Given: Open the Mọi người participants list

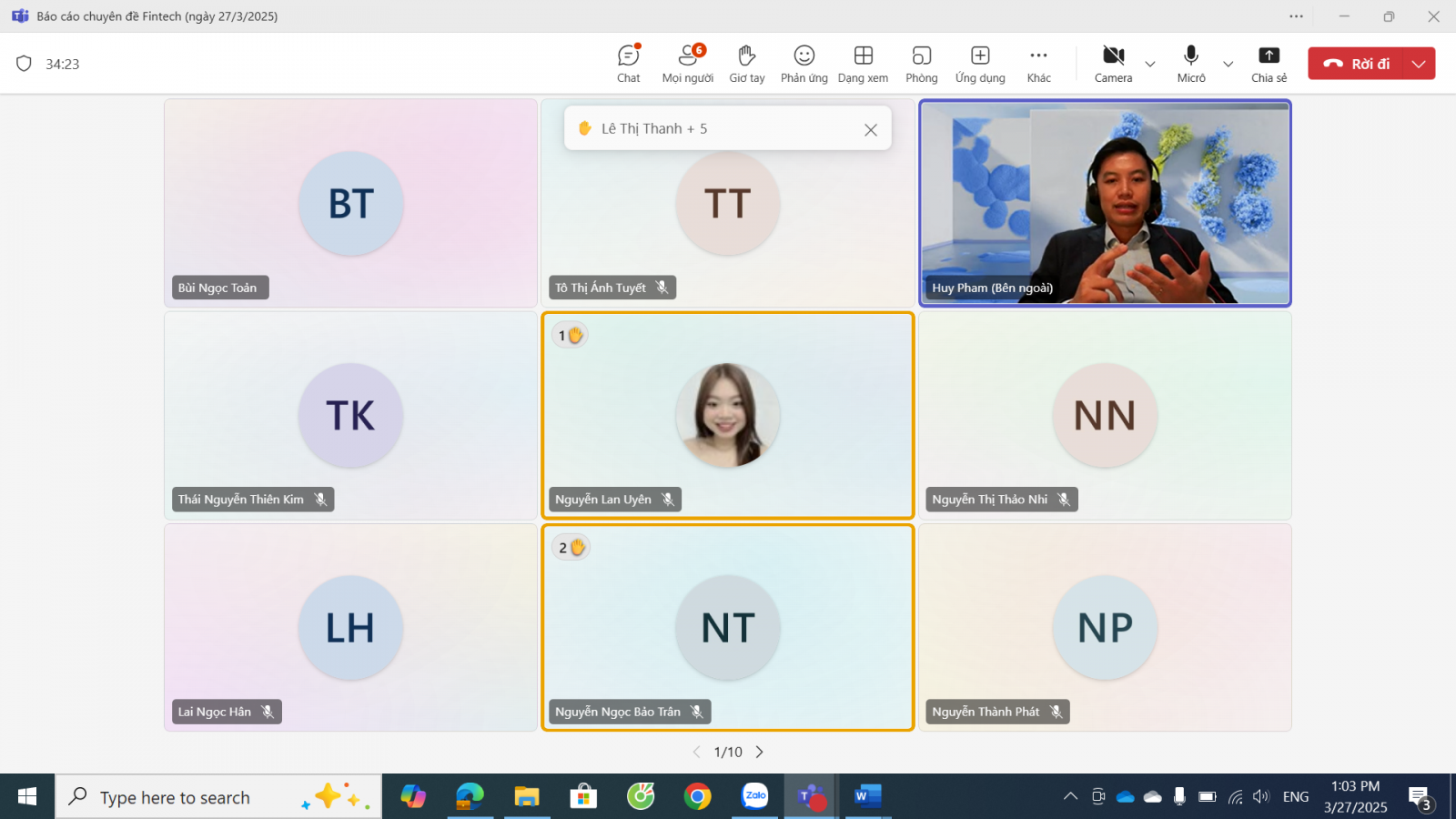Looking at the screenshot, I should coord(687,64).
